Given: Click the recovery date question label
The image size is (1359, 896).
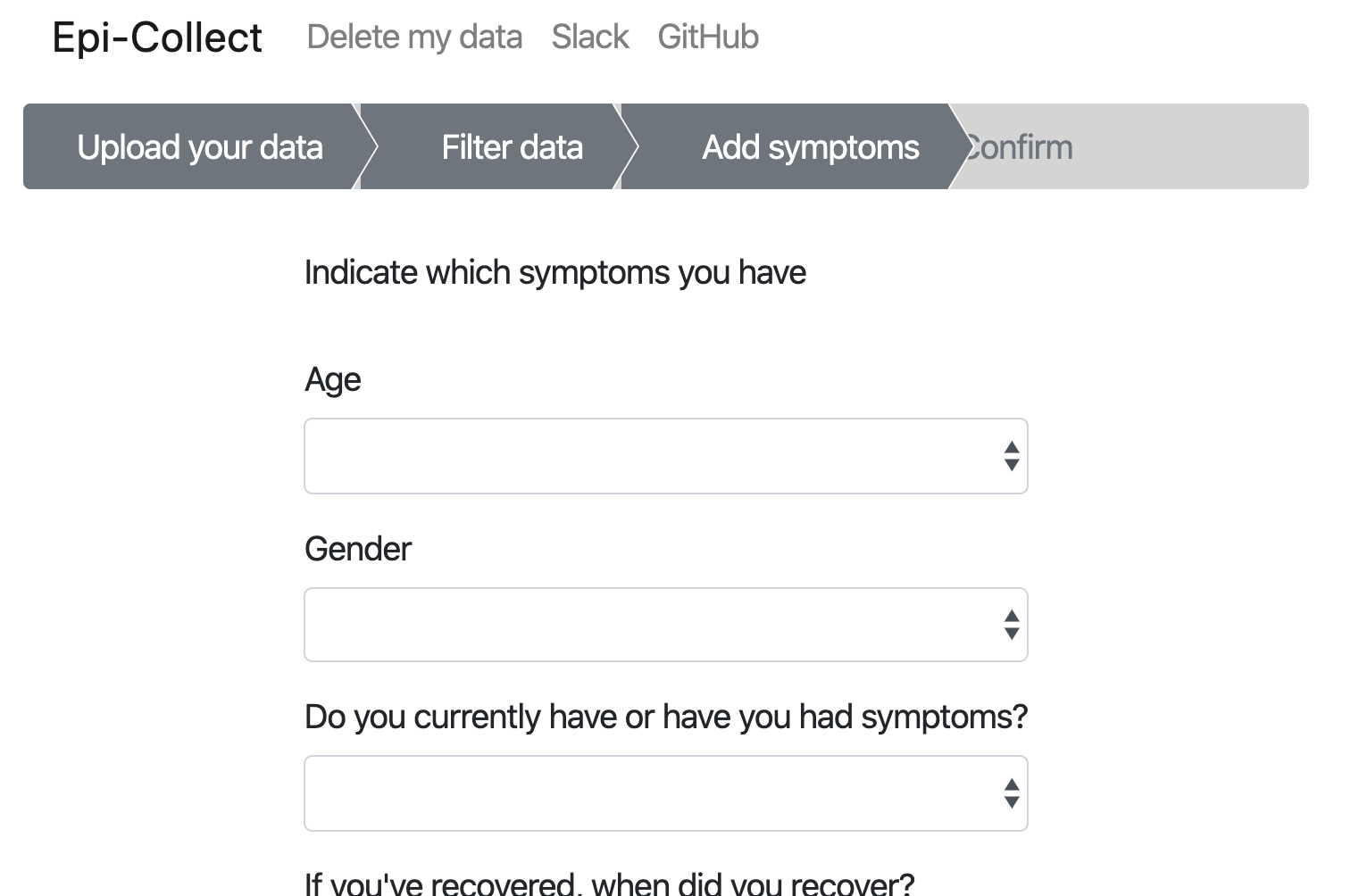Looking at the screenshot, I should (x=609, y=884).
